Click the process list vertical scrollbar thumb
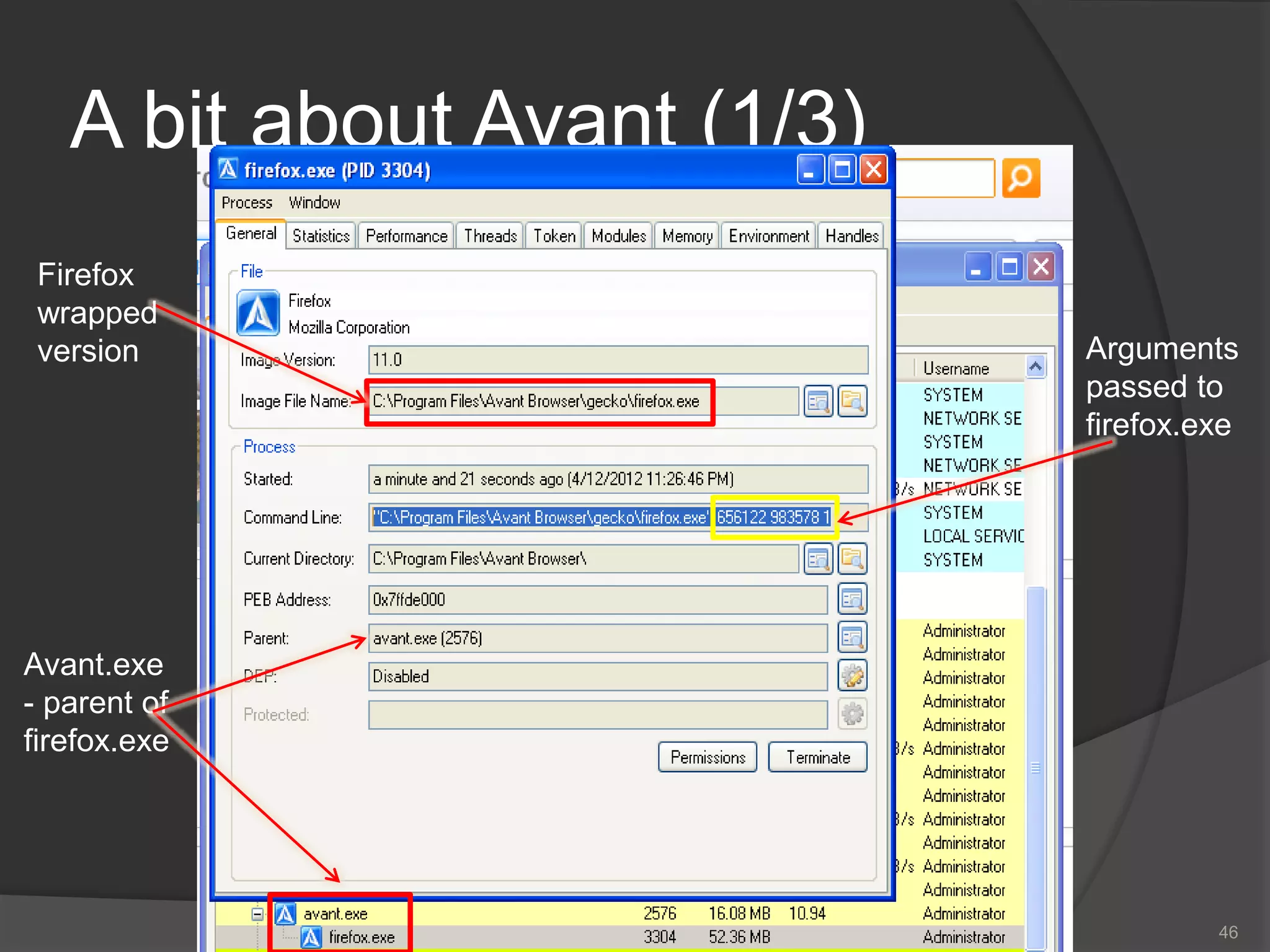This screenshot has height=952, width=1270. [1035, 769]
